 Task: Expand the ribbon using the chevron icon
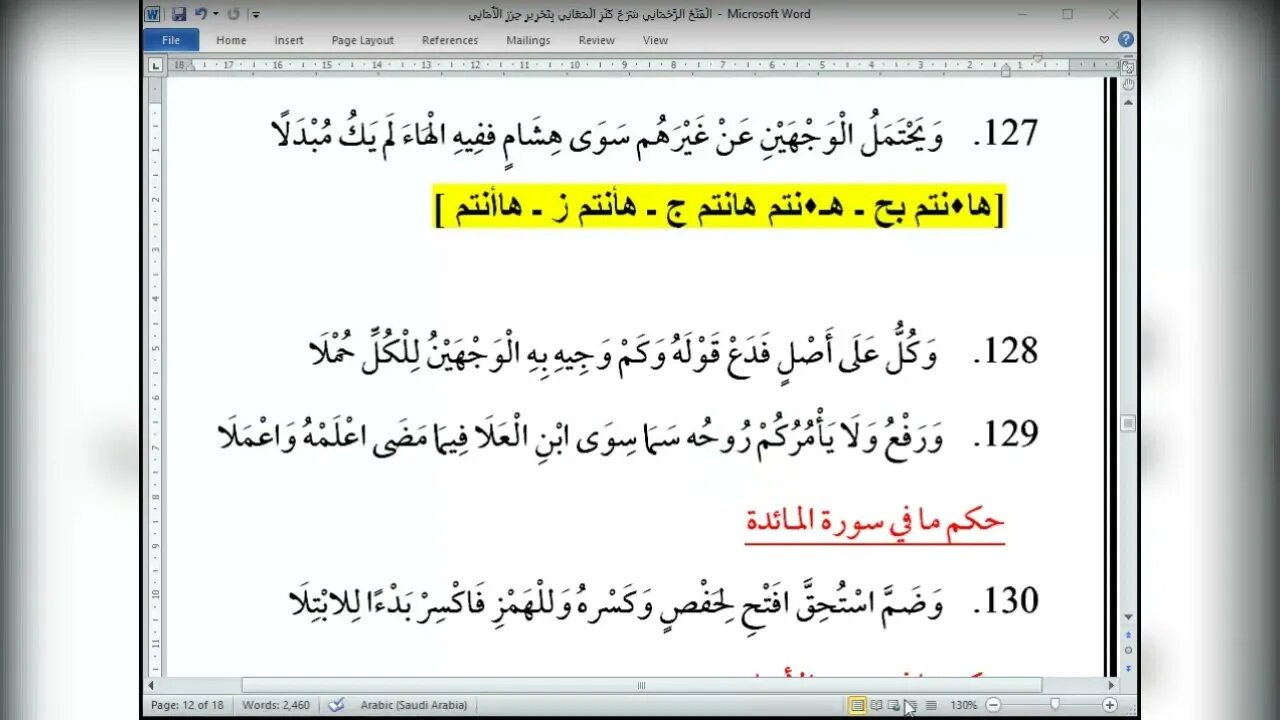click(x=1104, y=40)
